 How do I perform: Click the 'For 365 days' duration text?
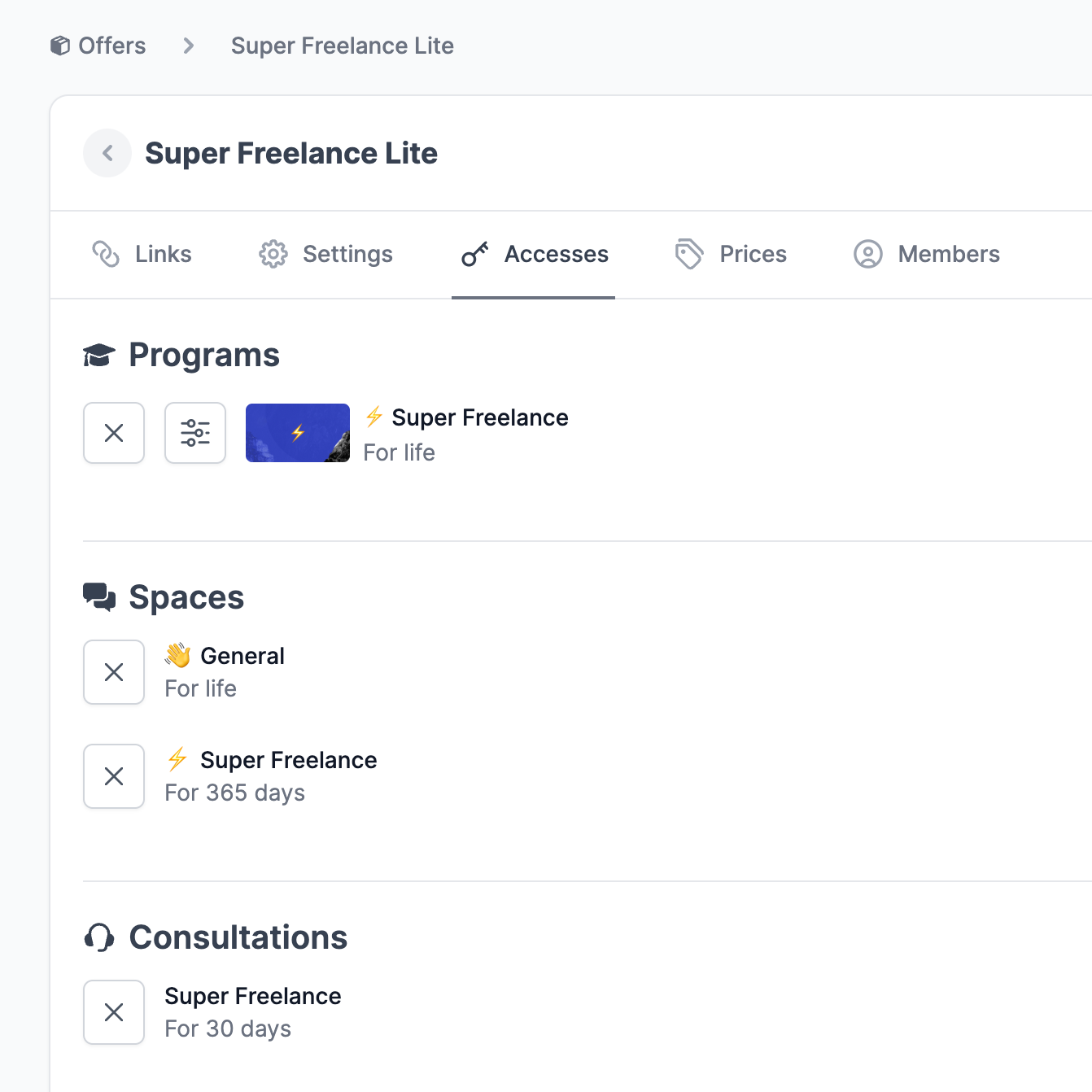click(235, 793)
